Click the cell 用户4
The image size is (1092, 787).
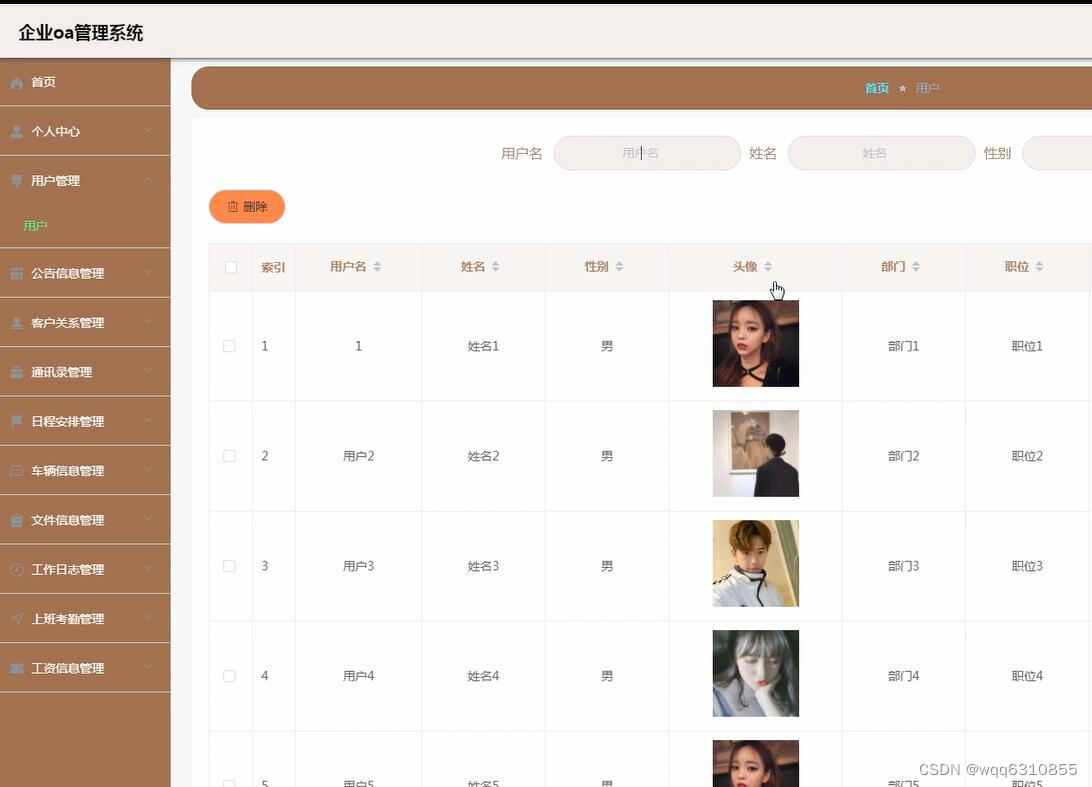[x=359, y=676]
